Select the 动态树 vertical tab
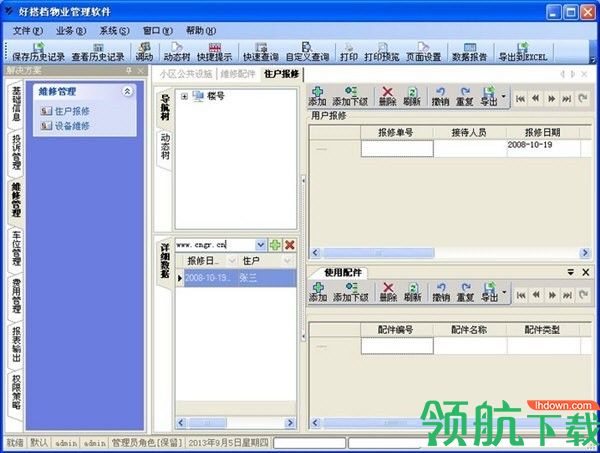Image resolution: width=600 pixels, height=453 pixels. coord(165,146)
